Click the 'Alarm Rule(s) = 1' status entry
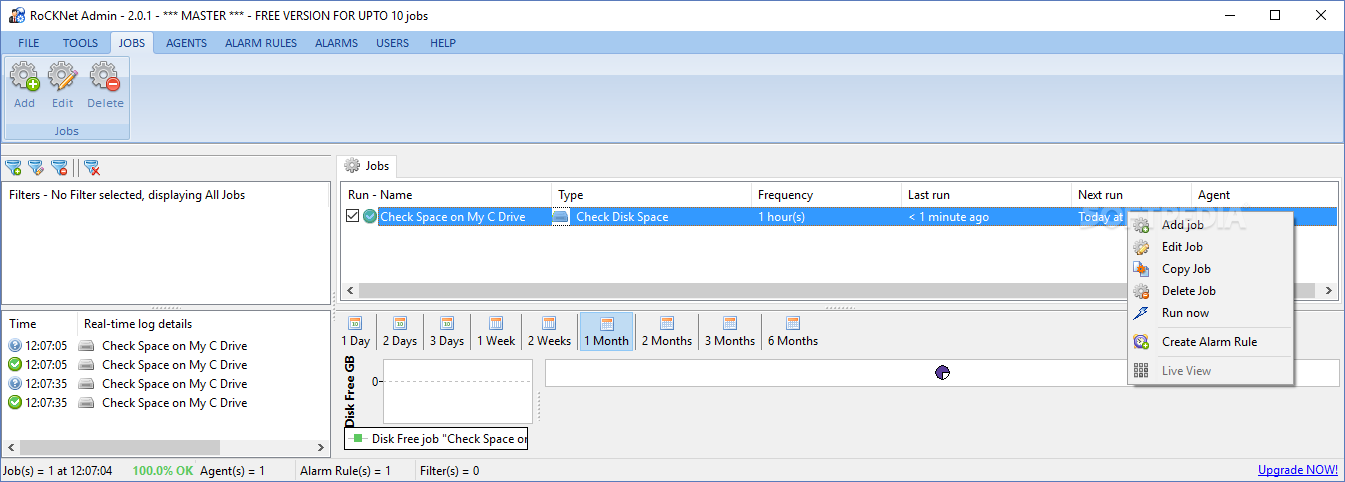Image resolution: width=1345 pixels, height=482 pixels. click(x=345, y=470)
